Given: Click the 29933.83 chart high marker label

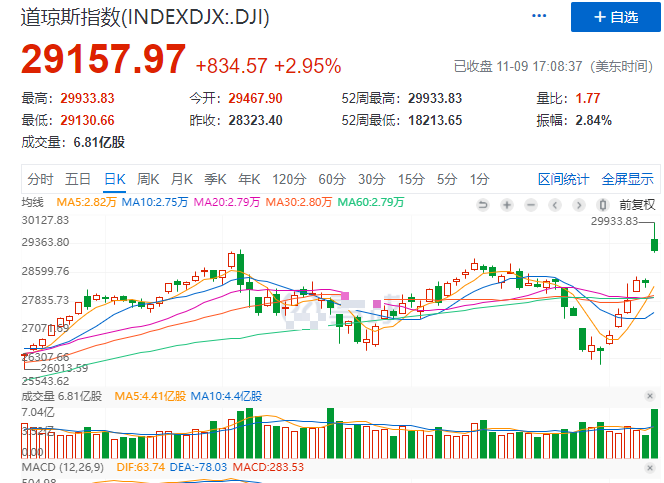Looking at the screenshot, I should pyautogui.click(x=614, y=221).
